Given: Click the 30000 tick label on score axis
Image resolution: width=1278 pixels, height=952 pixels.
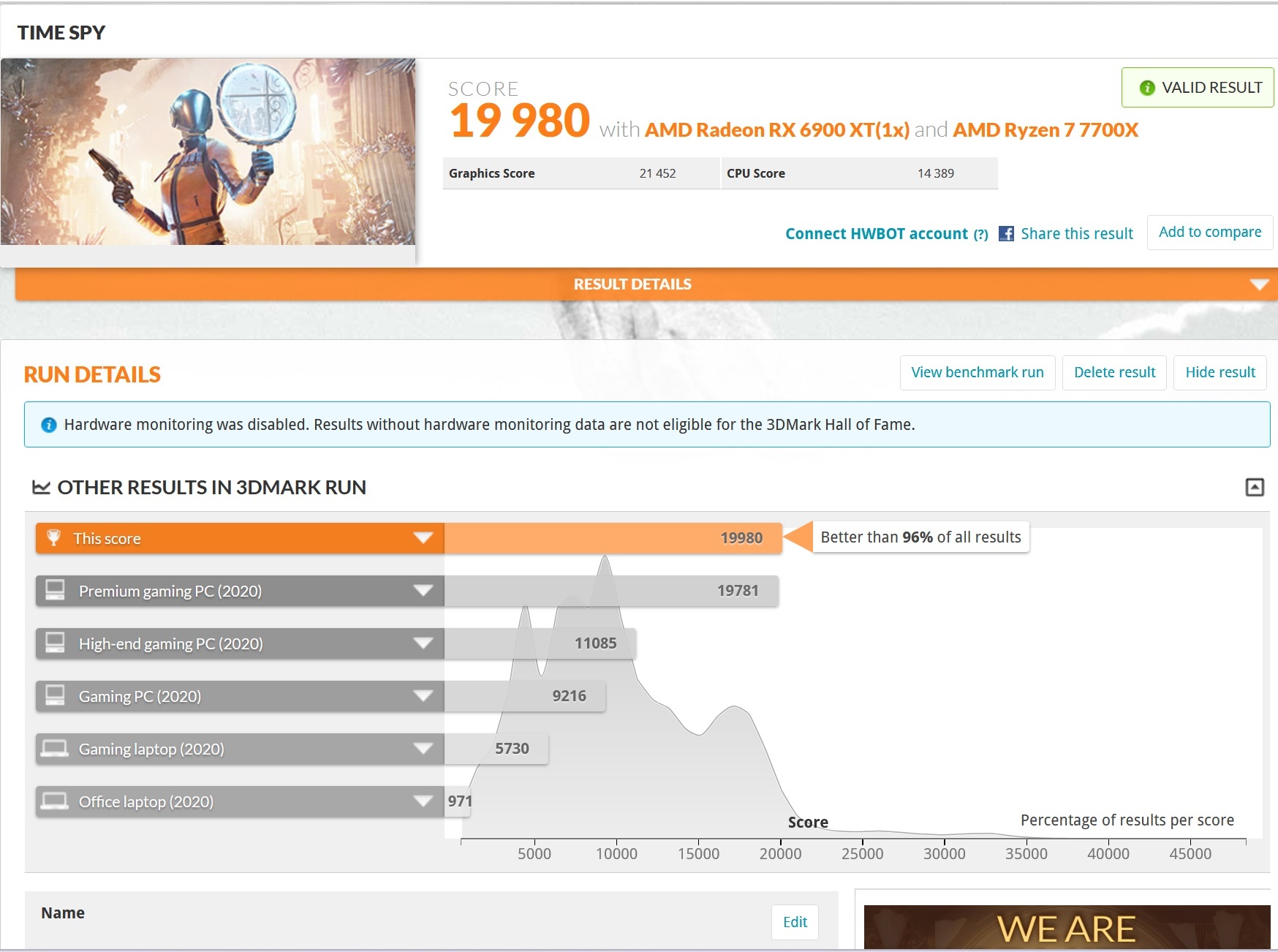Looking at the screenshot, I should [945, 854].
